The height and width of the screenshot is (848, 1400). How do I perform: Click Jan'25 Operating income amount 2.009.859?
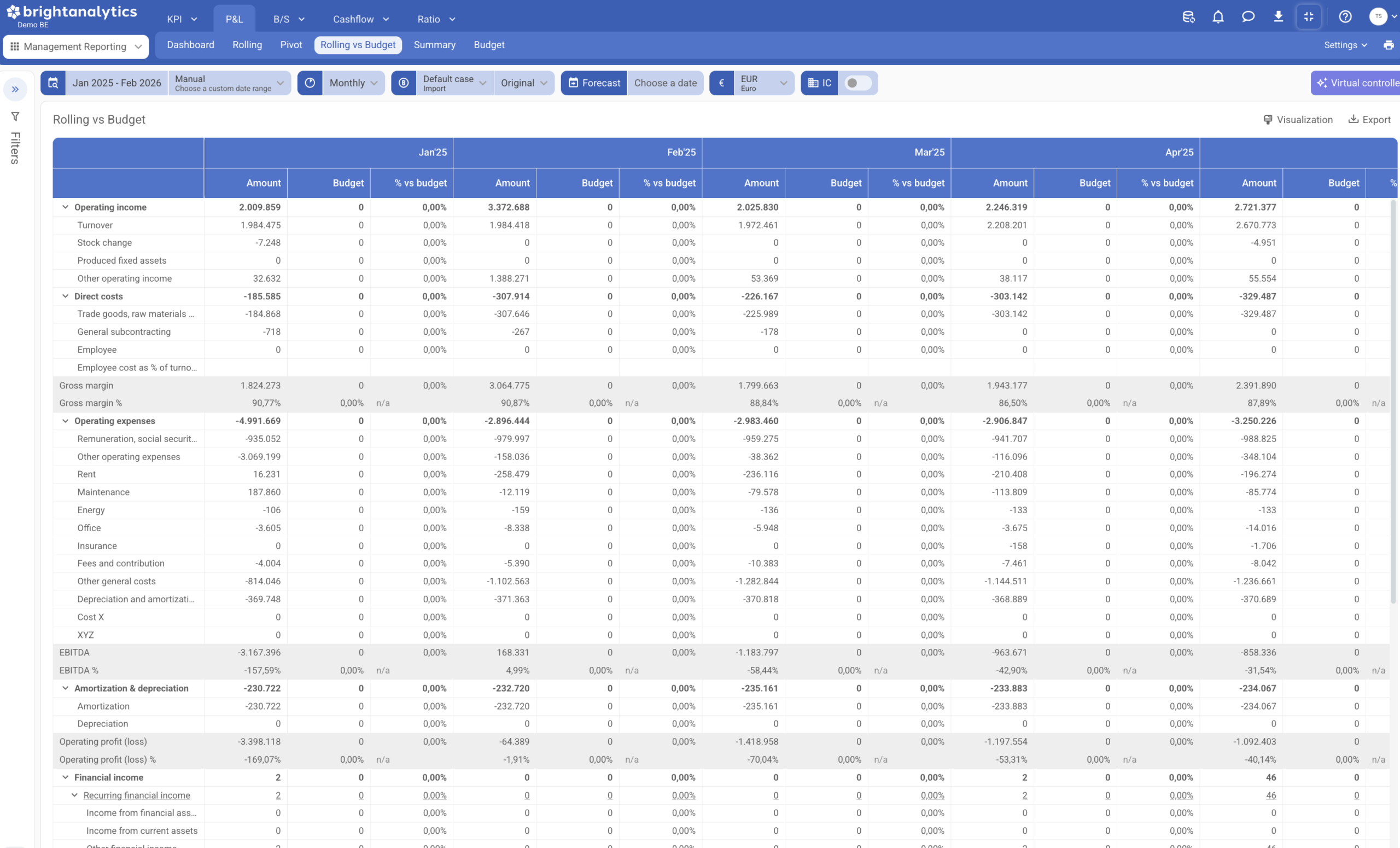260,207
